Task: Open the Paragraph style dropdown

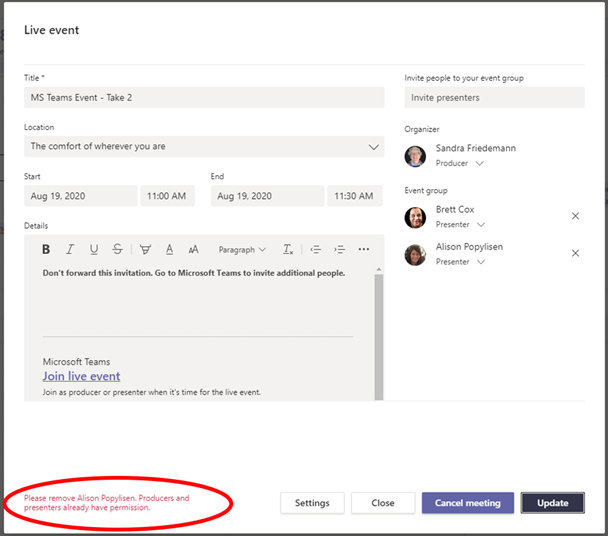Action: [242, 250]
